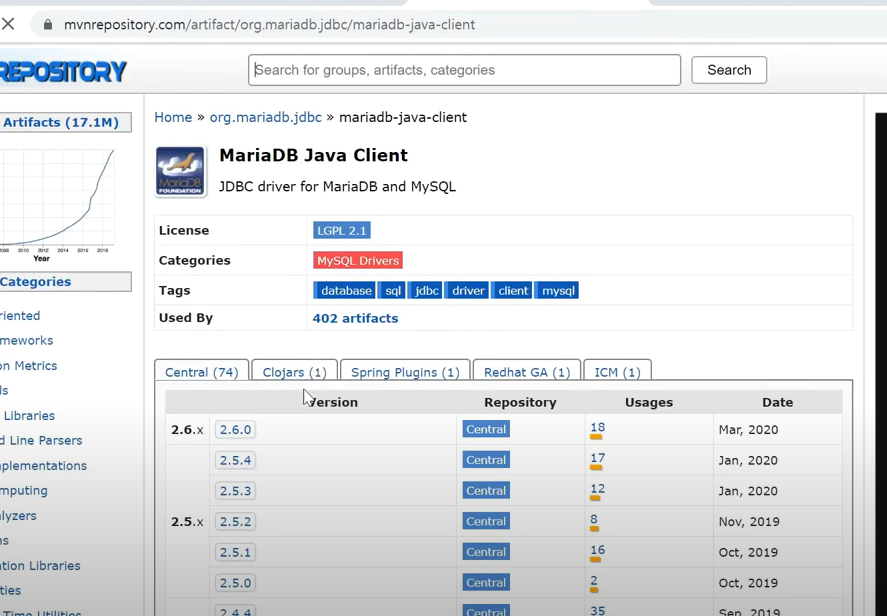887x616 pixels.
Task: Select the sql tag
Action: tap(391, 290)
